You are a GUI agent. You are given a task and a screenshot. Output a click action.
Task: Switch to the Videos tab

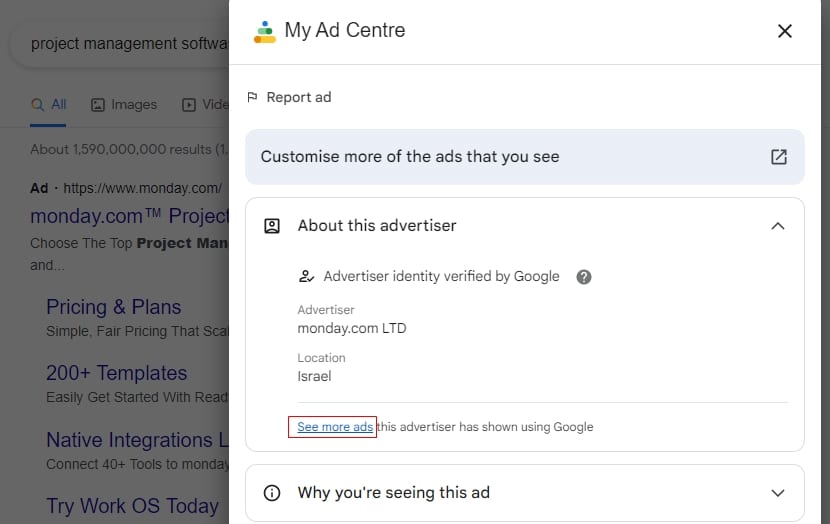(205, 104)
